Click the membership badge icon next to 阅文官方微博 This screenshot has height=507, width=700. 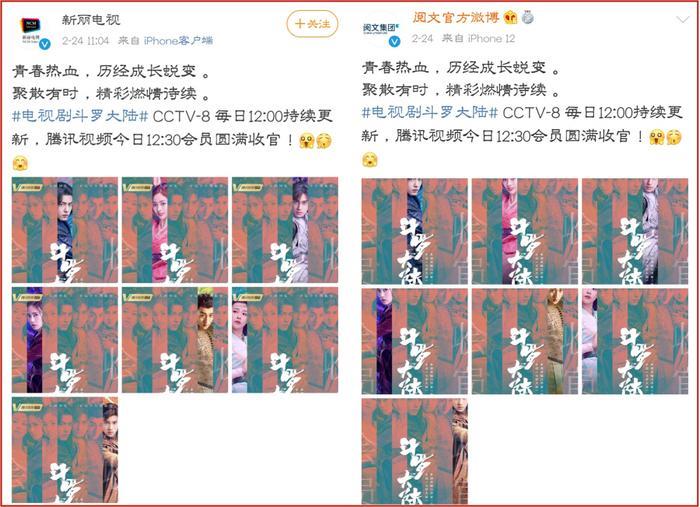pyautogui.click(x=510, y=18)
